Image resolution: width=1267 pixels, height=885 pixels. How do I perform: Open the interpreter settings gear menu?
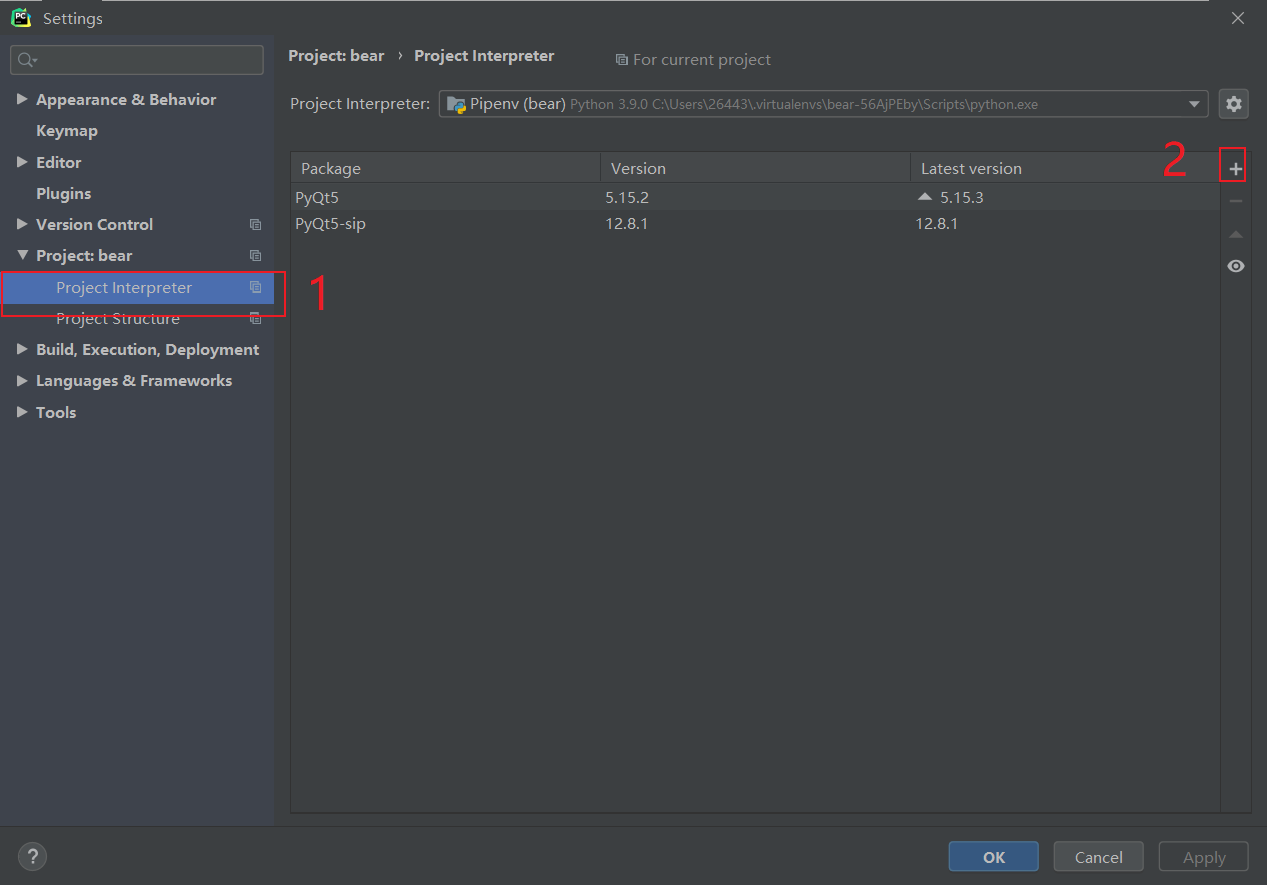point(1233,103)
